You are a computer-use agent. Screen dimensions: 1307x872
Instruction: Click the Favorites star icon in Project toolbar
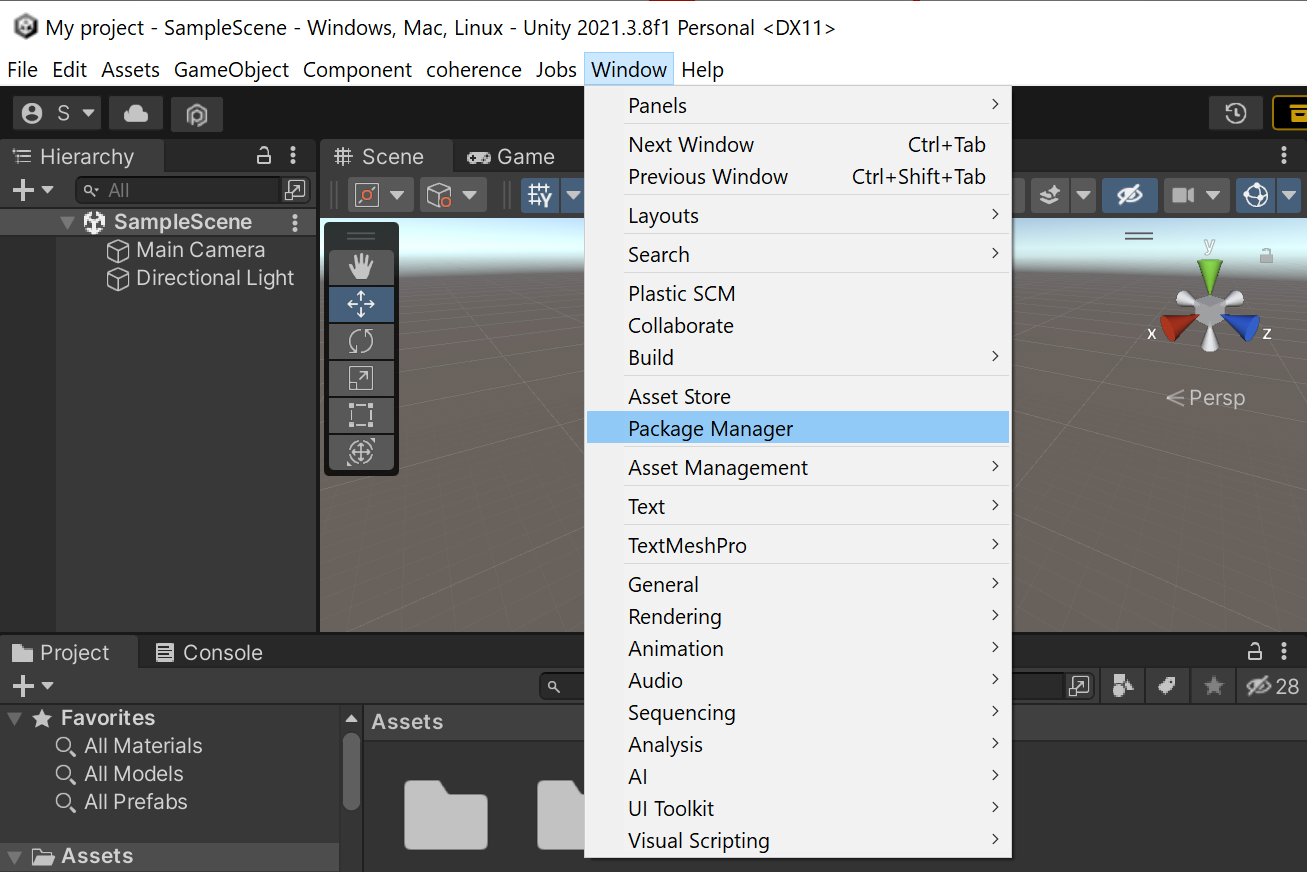click(x=1213, y=686)
